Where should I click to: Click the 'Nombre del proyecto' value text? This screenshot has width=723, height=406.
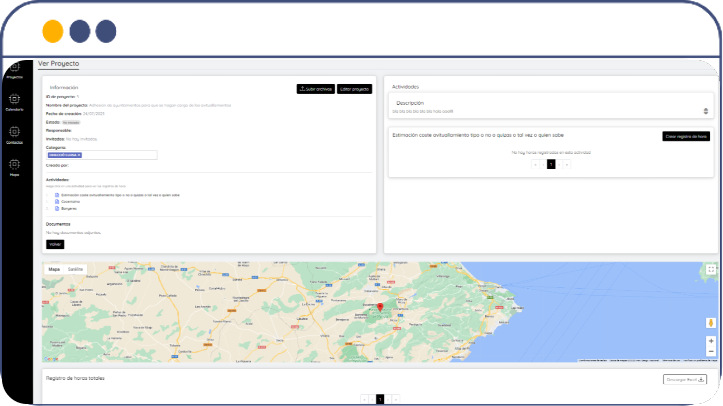coord(160,106)
